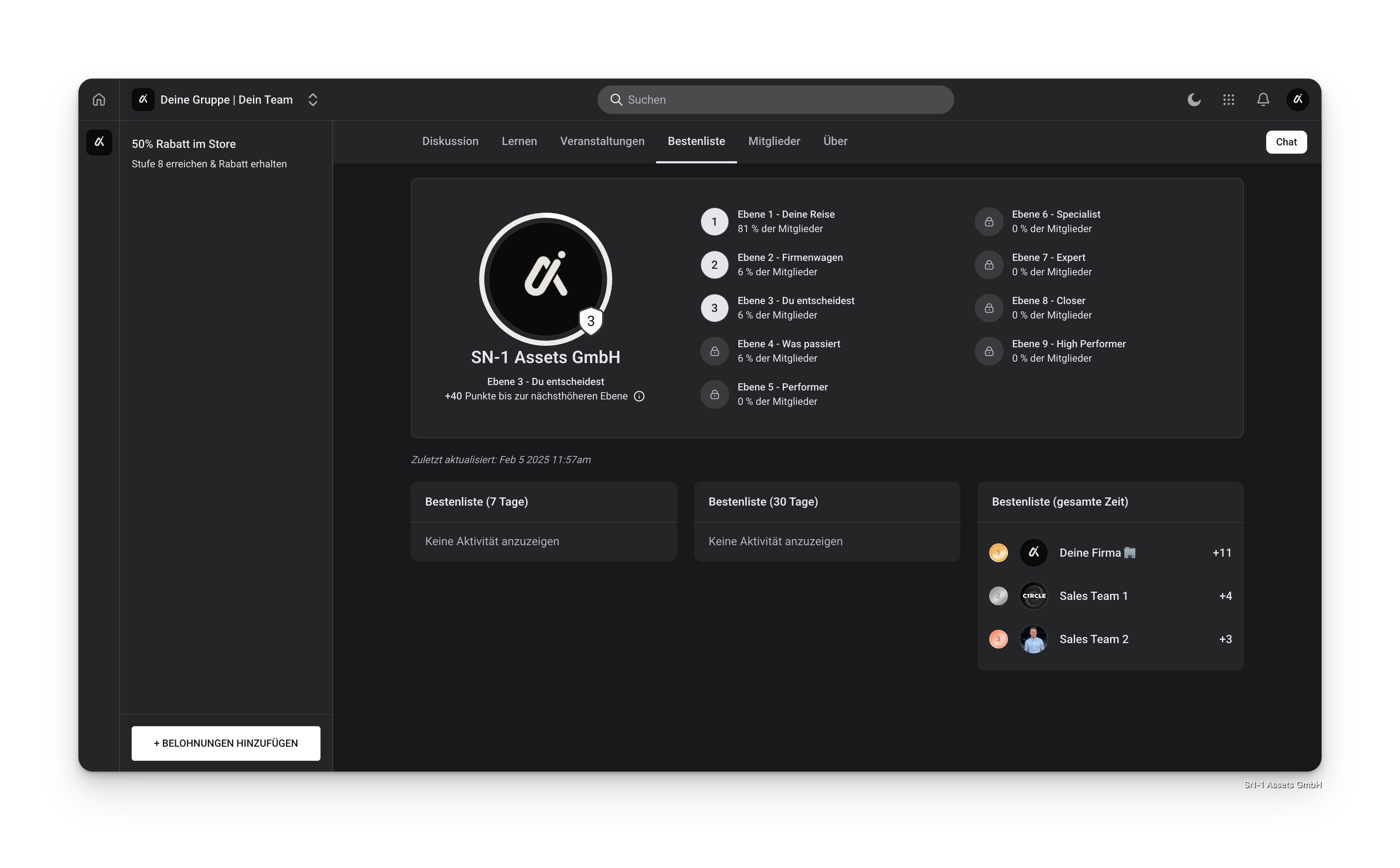Click locked Ebene 6 Specialist icon
Image resolution: width=1400 pixels, height=868 pixels.
(x=989, y=222)
